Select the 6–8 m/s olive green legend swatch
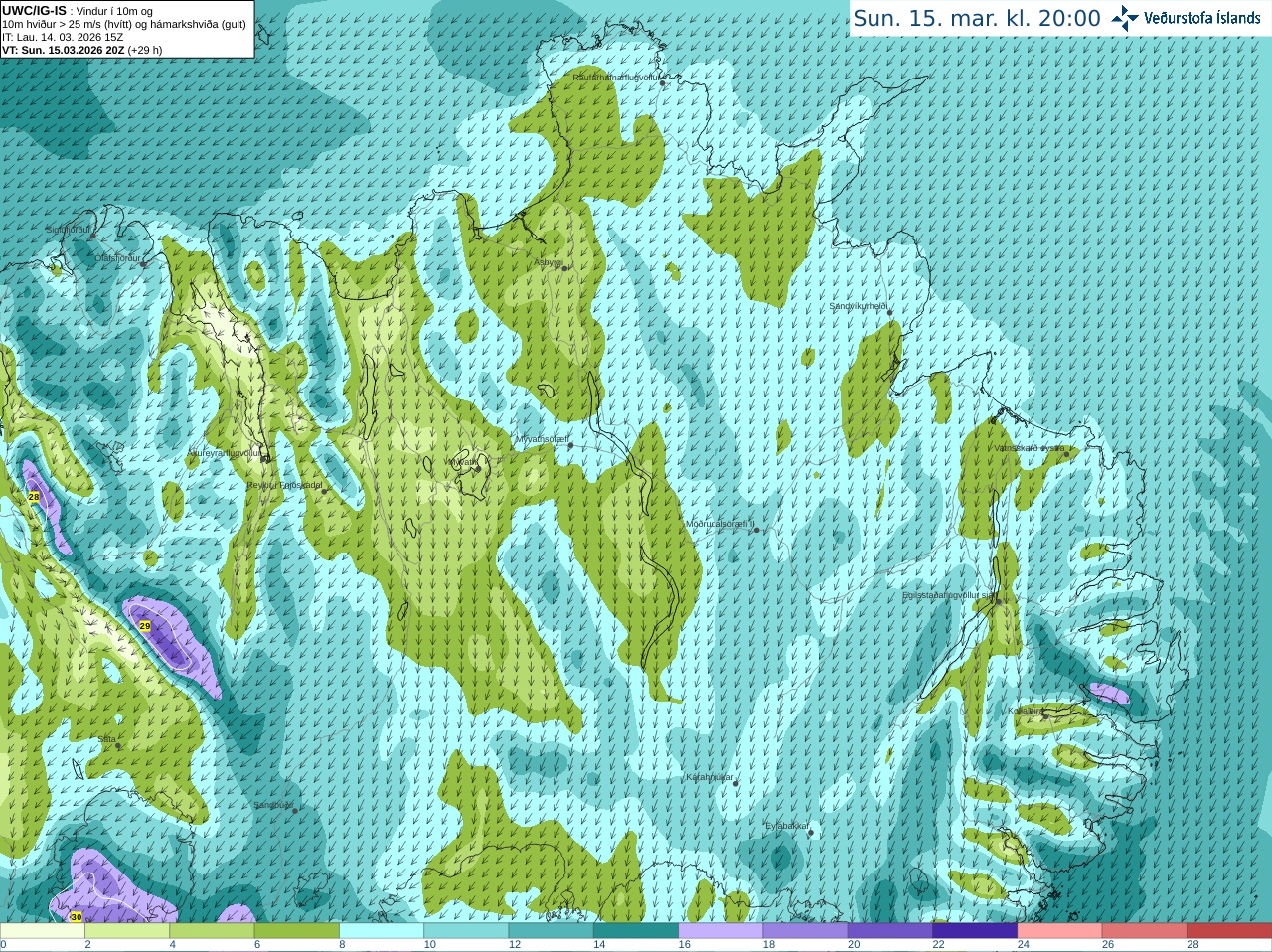Image resolution: width=1272 pixels, height=952 pixels. click(x=297, y=931)
